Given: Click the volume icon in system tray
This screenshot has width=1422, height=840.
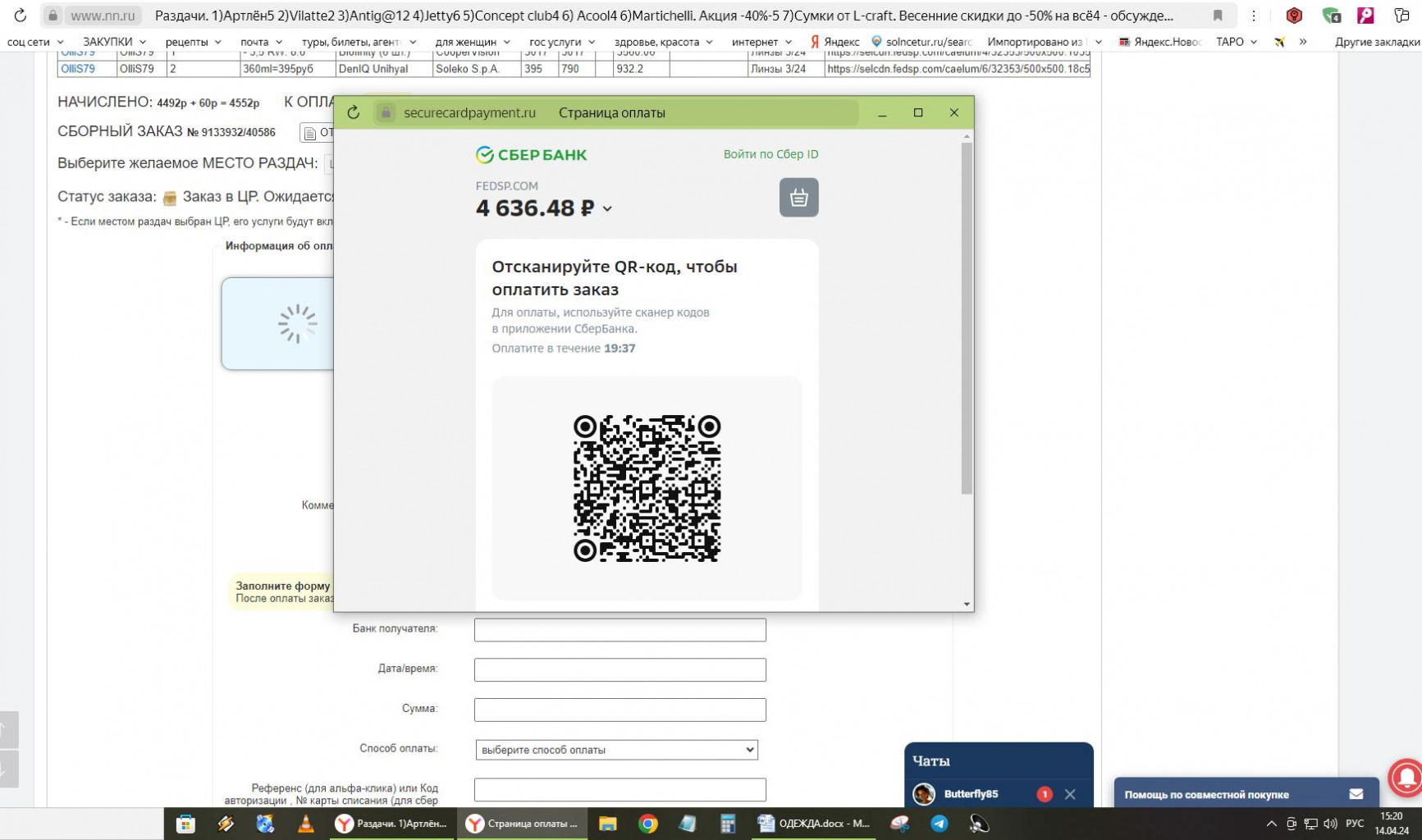Looking at the screenshot, I should 1330,824.
